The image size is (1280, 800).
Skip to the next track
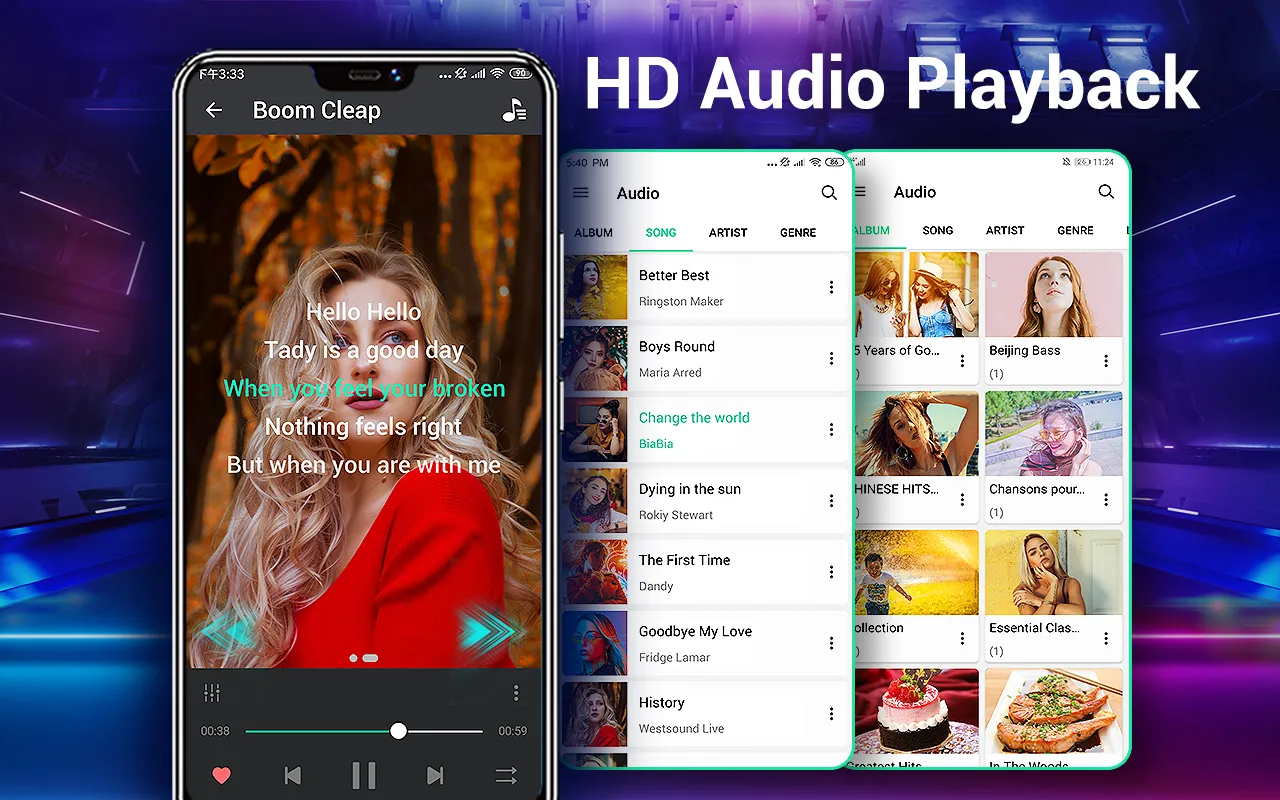434,775
